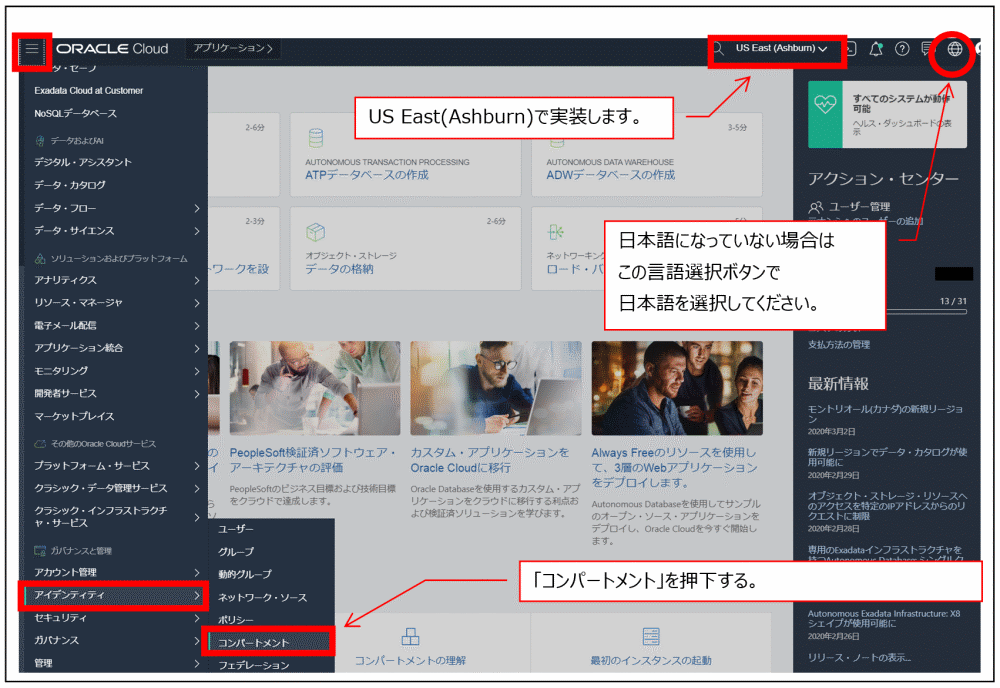Expand the リソース・マネージャ submenu
1000x688 pixels.
(196, 303)
